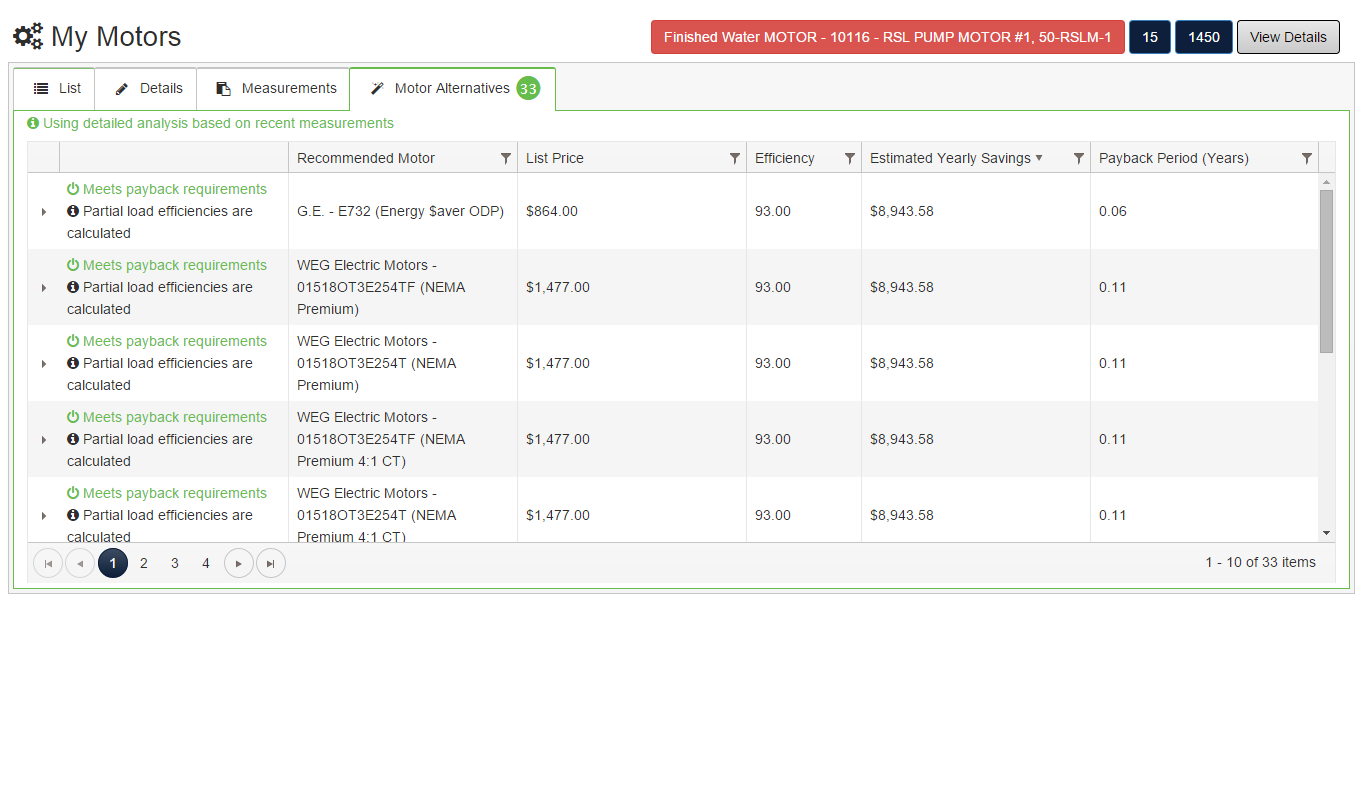Sort by Estimated Yearly Savings header
The width and height of the screenshot is (1368, 786).
pyautogui.click(x=950, y=158)
